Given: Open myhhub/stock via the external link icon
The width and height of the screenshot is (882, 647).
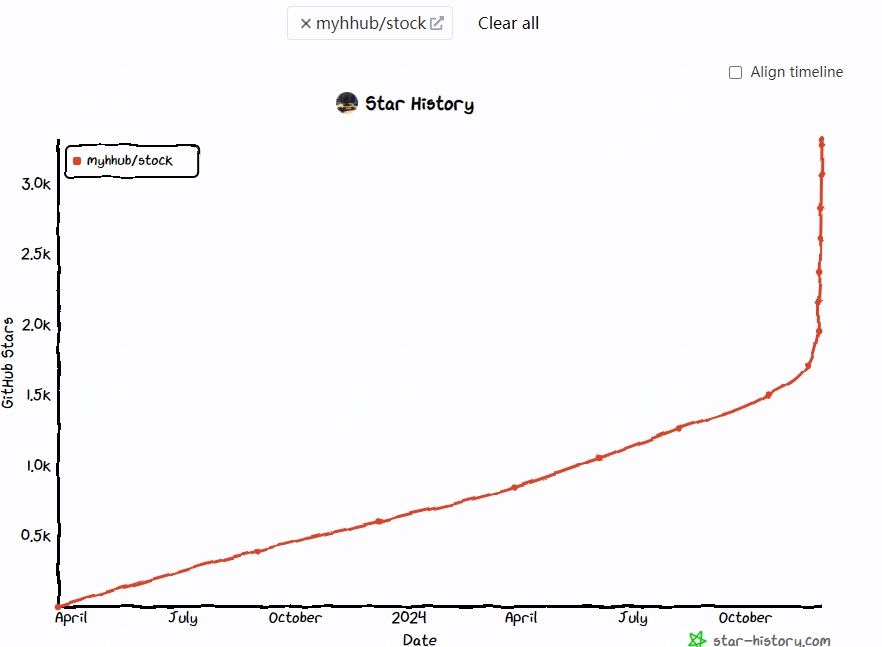Looking at the screenshot, I should coord(437,23).
